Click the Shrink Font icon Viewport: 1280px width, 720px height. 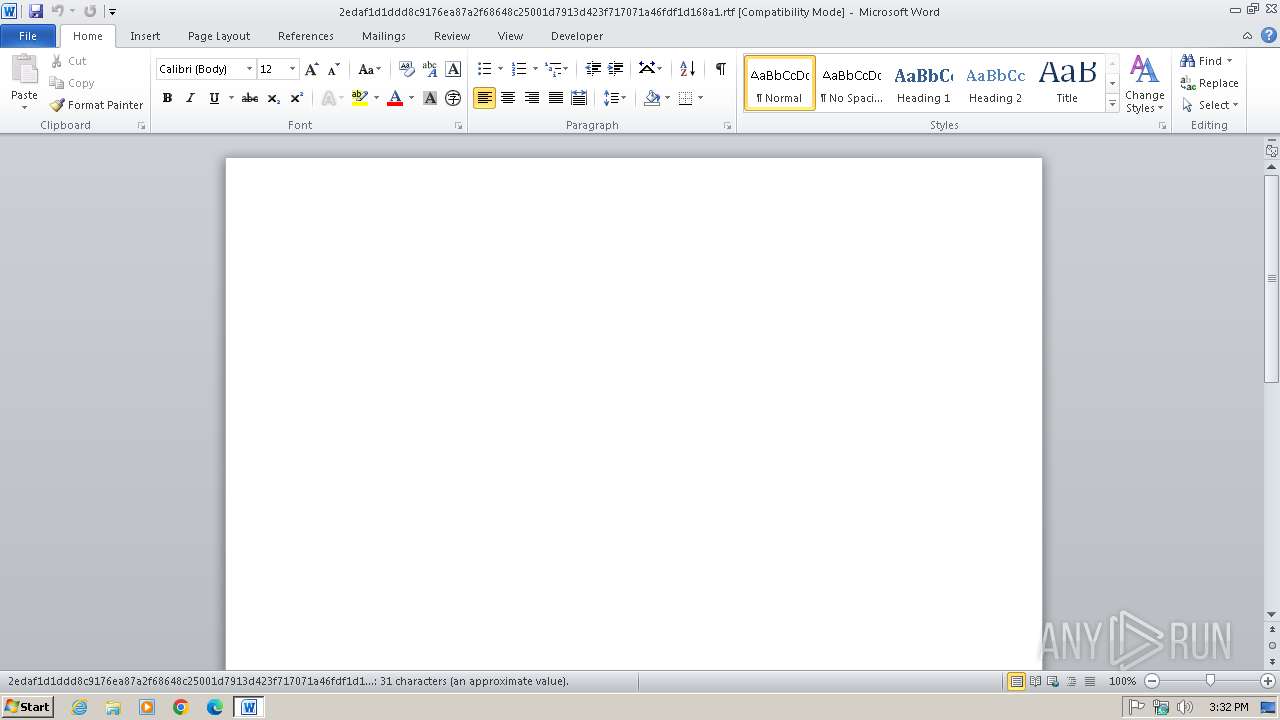(x=334, y=69)
